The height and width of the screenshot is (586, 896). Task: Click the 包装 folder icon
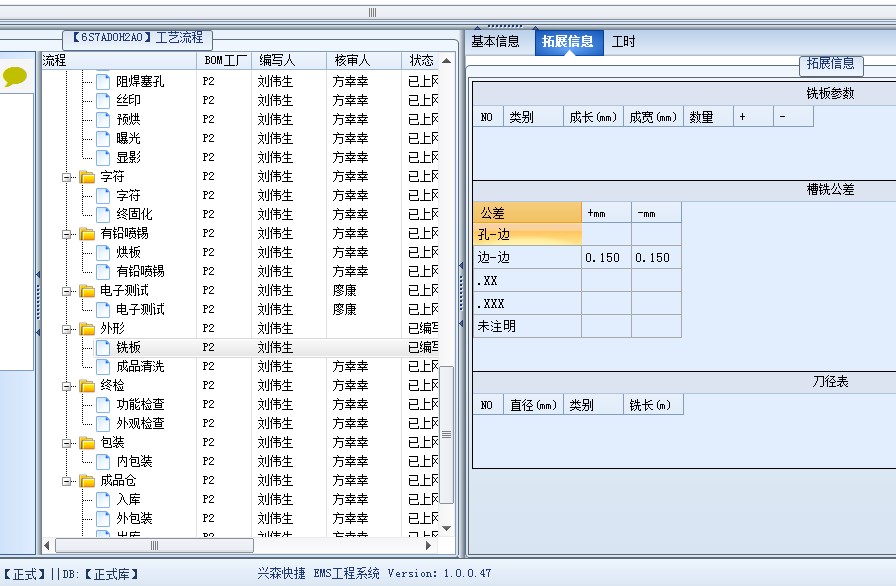87,443
